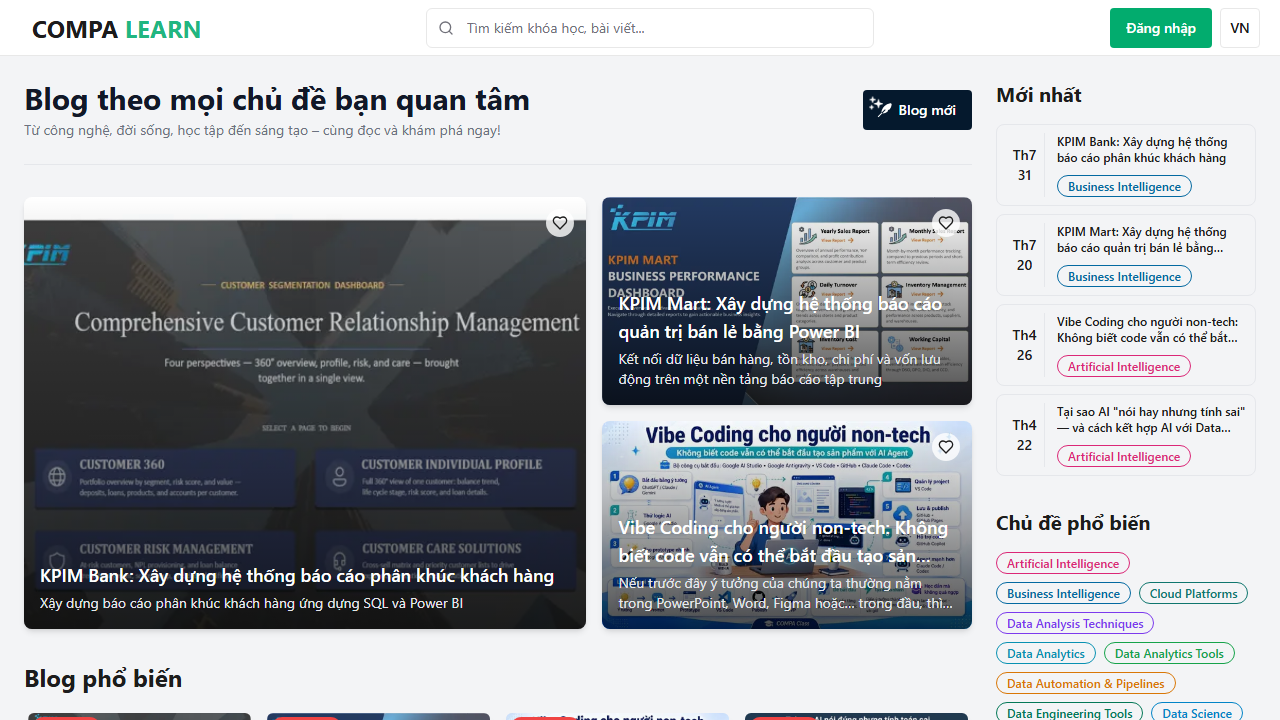Click Artificial Intelligence tag under Th4 22 post
The image size is (1280, 720).
[x=1124, y=457]
